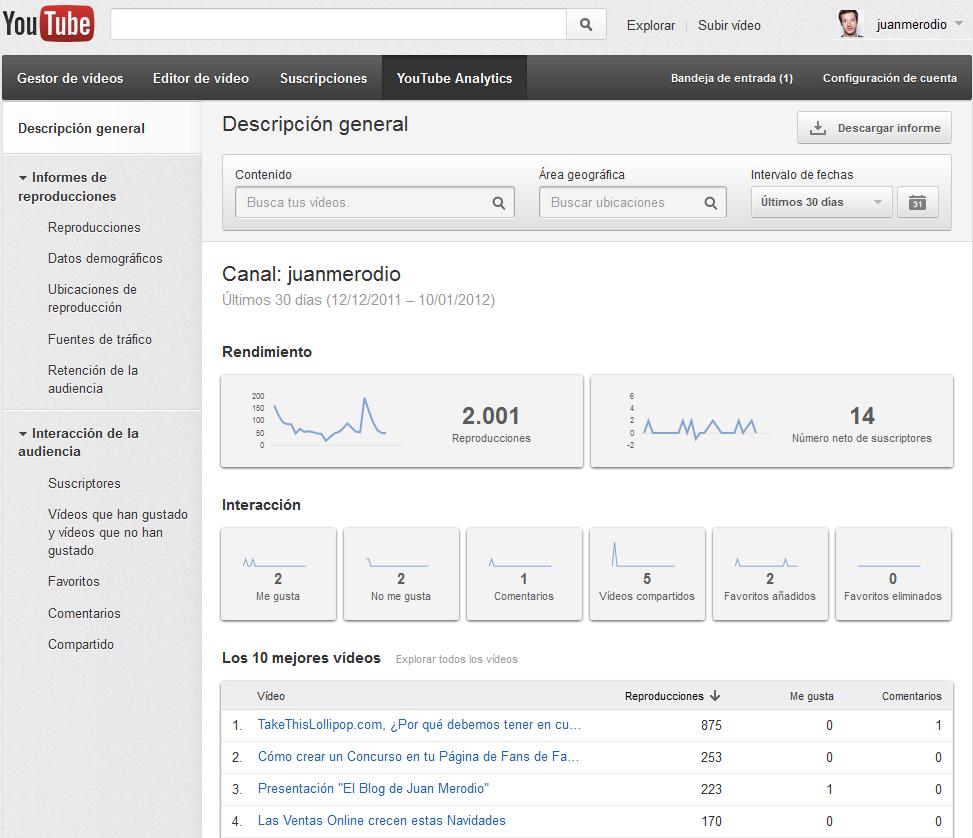Click the Favoritos añadidos interaction card
973x838 pixels.
(770, 574)
